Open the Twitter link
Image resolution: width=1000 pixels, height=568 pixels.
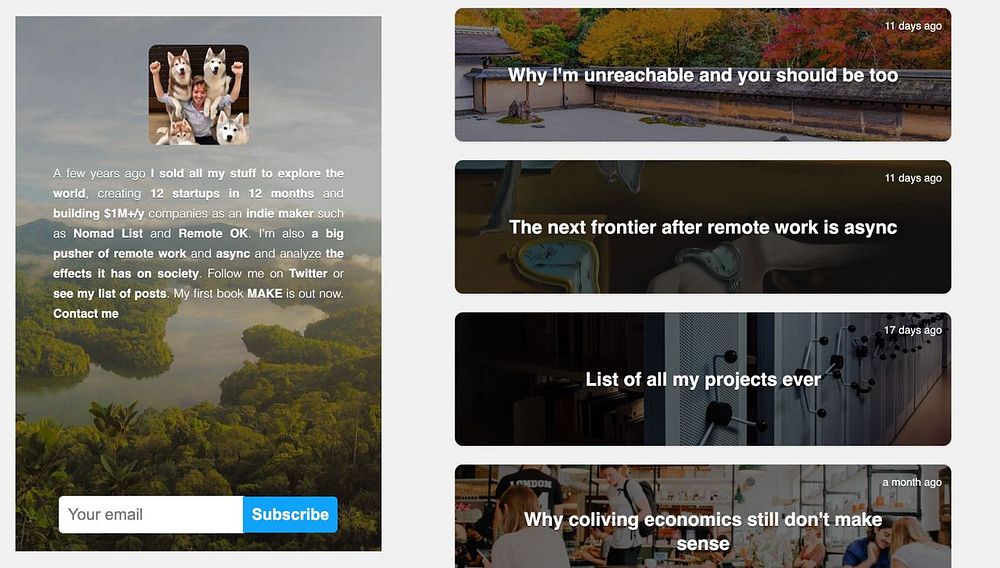308,273
